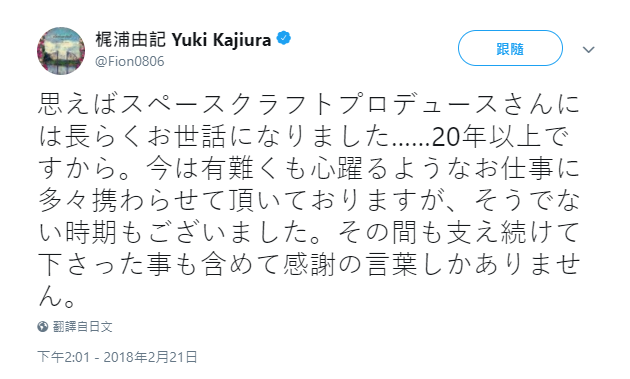630x379 pixels.
Task: Click the tweet line starting 下さった事も
Action: (309, 265)
